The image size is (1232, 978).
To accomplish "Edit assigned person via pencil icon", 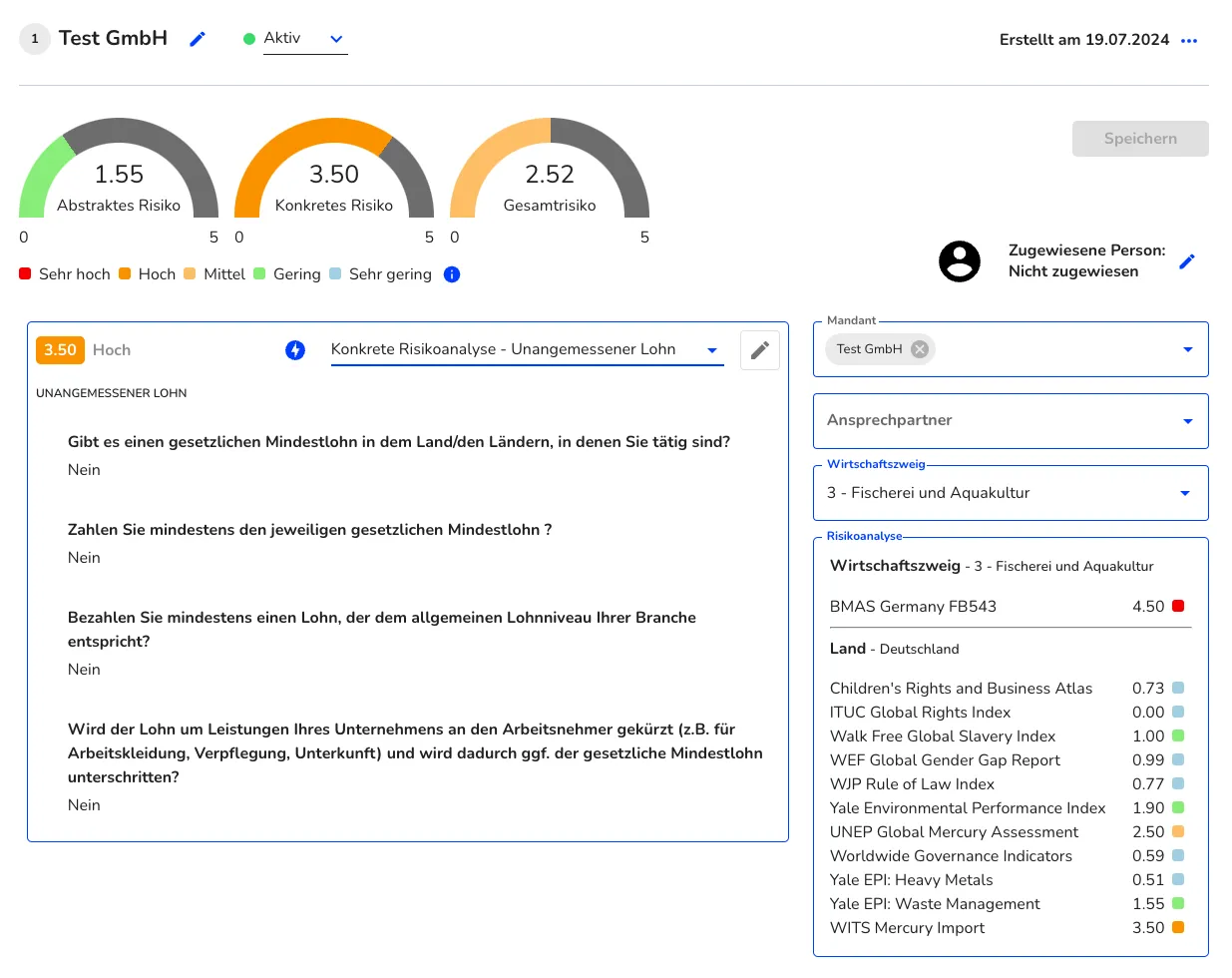I will point(1186,261).
